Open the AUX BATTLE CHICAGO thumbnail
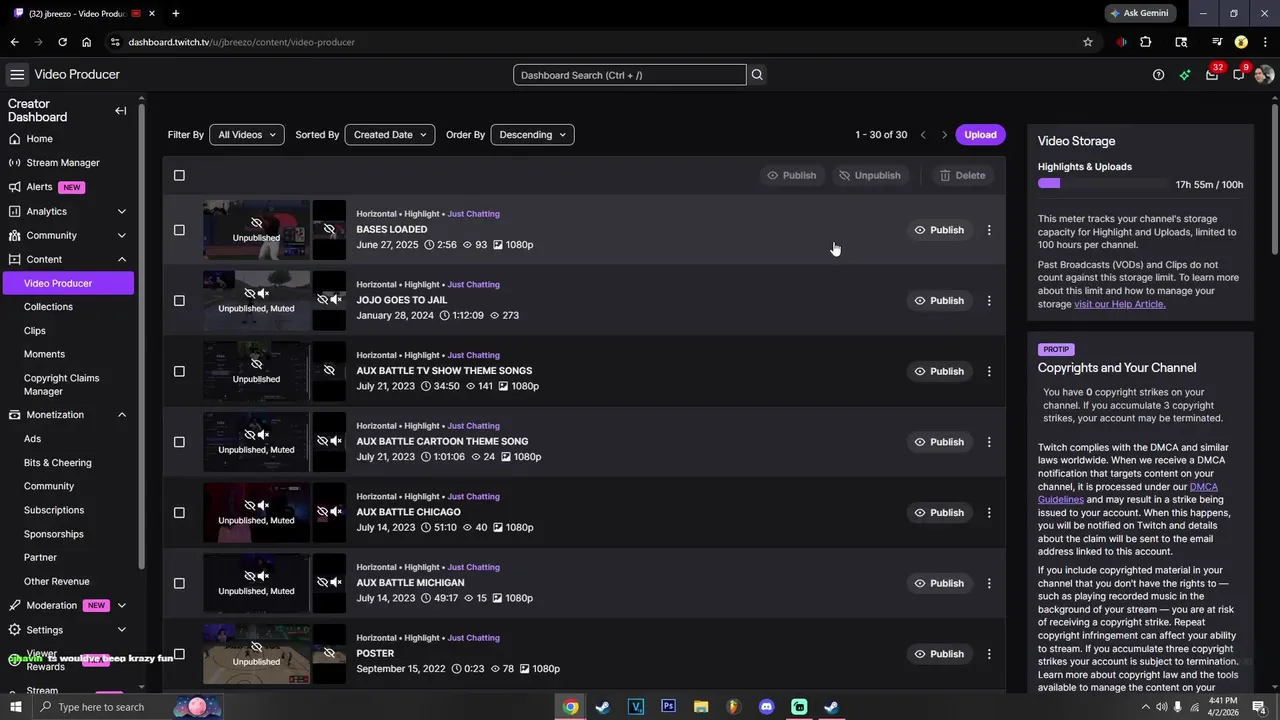Viewport: 1280px width, 720px height. click(256, 513)
